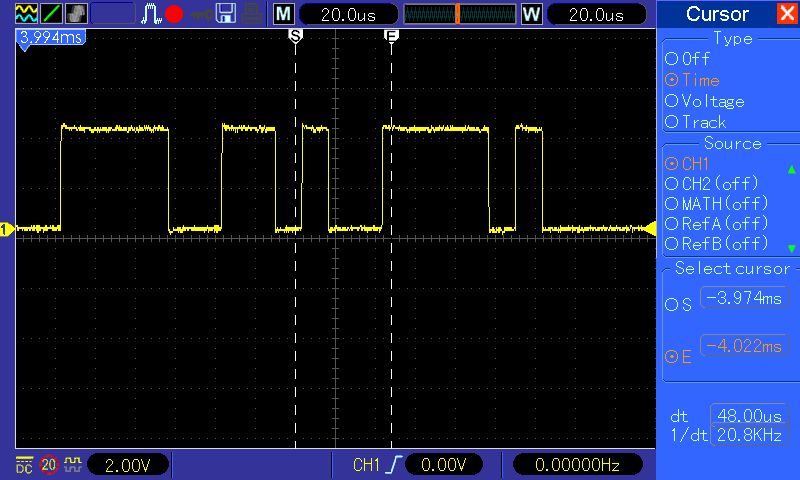Click the red 20 bandwidth limit icon
This screenshot has width=800, height=480.
(48, 465)
